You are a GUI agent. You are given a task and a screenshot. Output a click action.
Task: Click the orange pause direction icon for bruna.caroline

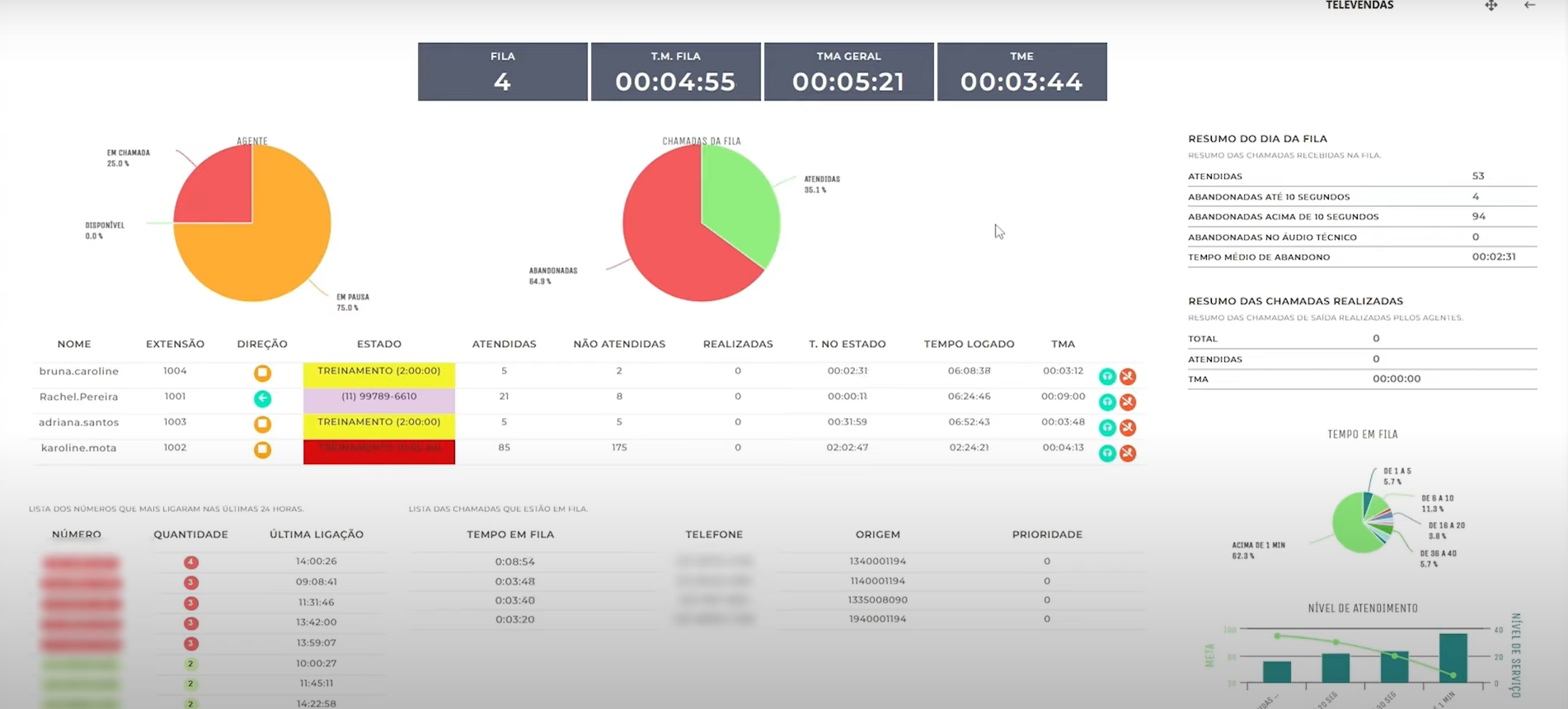[x=262, y=373]
